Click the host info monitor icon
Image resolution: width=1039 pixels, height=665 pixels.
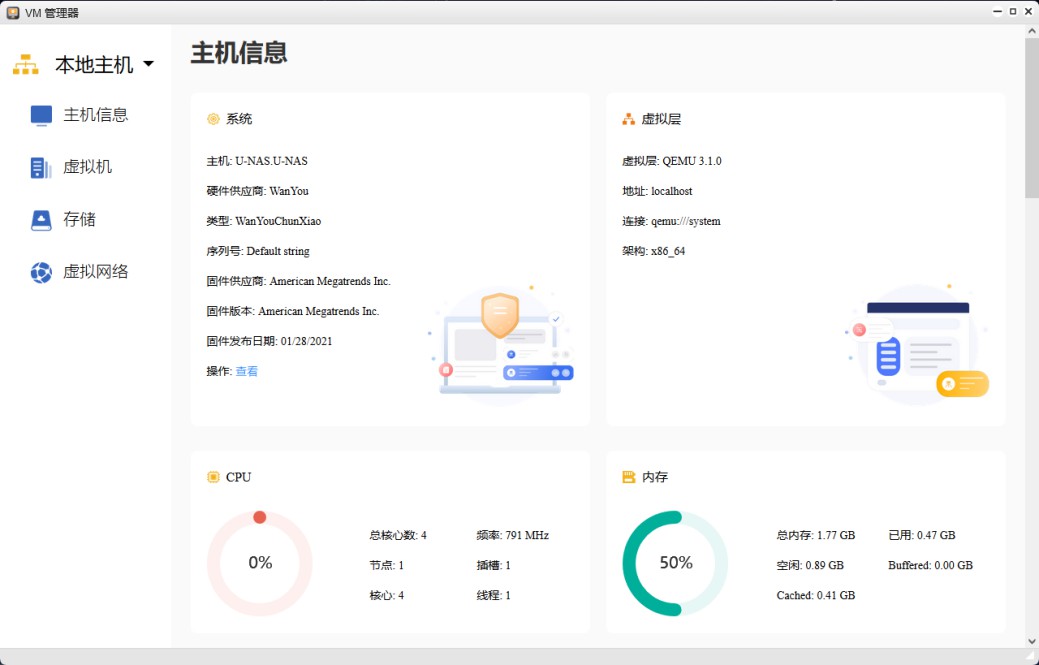tap(41, 115)
